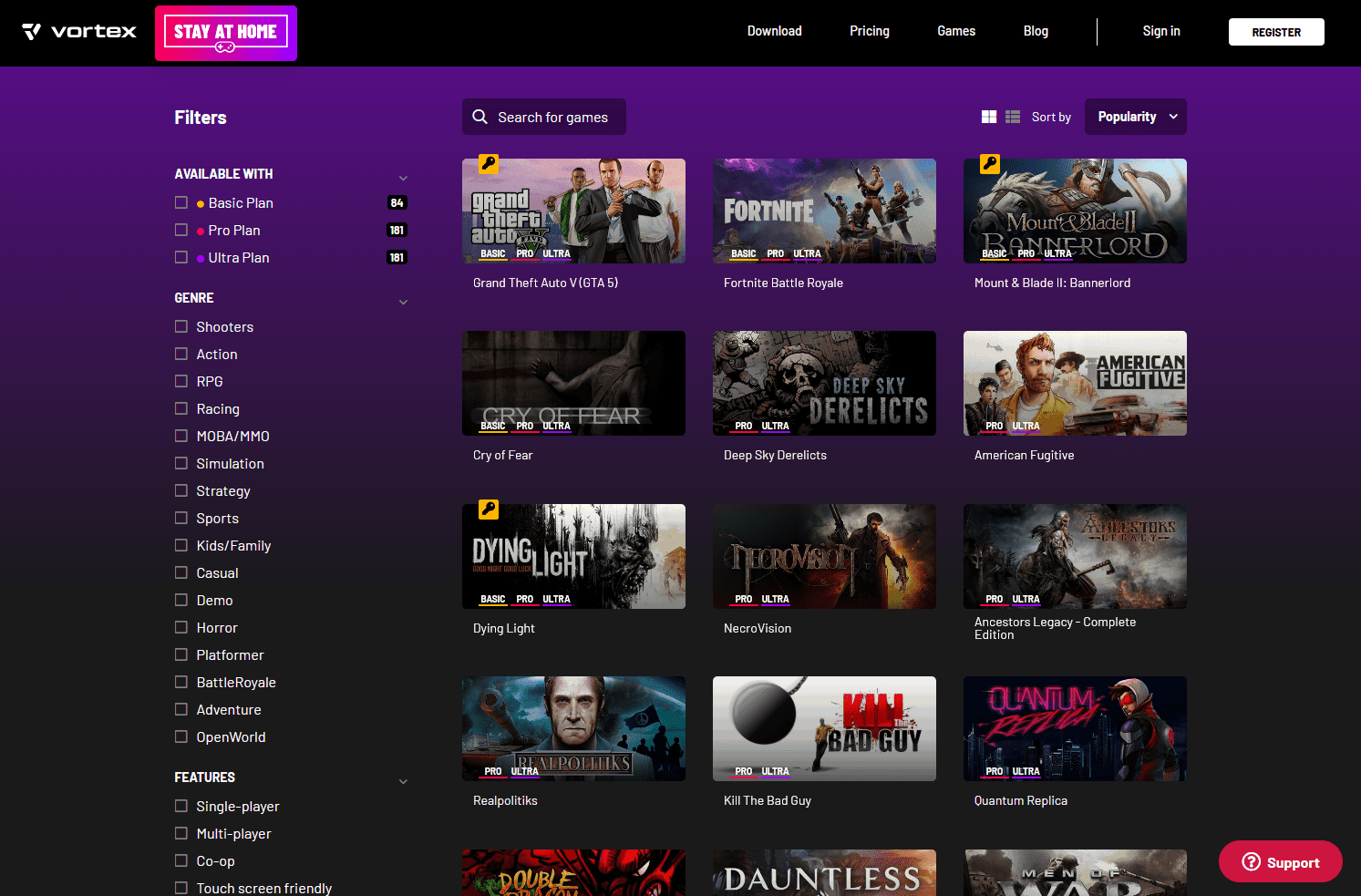Switch to grid view layout
This screenshot has width=1361, height=896.
pos(989,117)
